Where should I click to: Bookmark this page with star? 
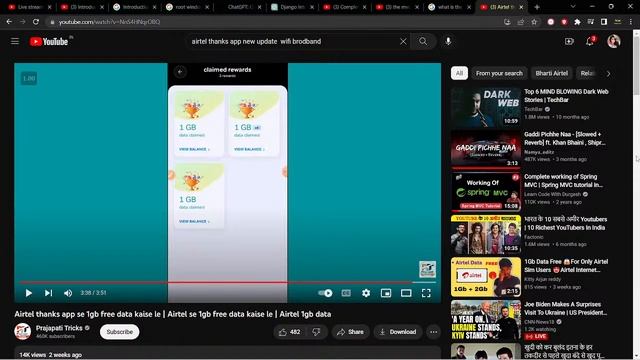(534, 22)
